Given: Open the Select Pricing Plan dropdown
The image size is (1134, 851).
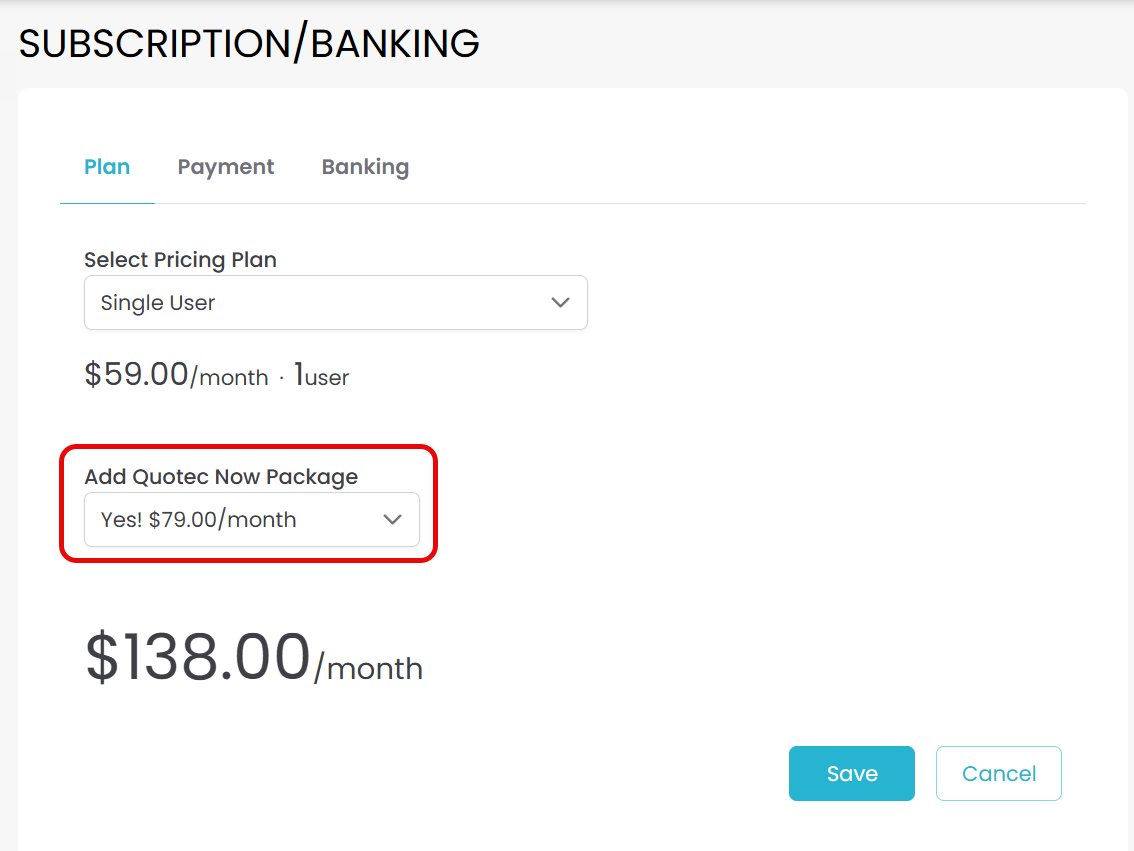Looking at the screenshot, I should coord(335,303).
